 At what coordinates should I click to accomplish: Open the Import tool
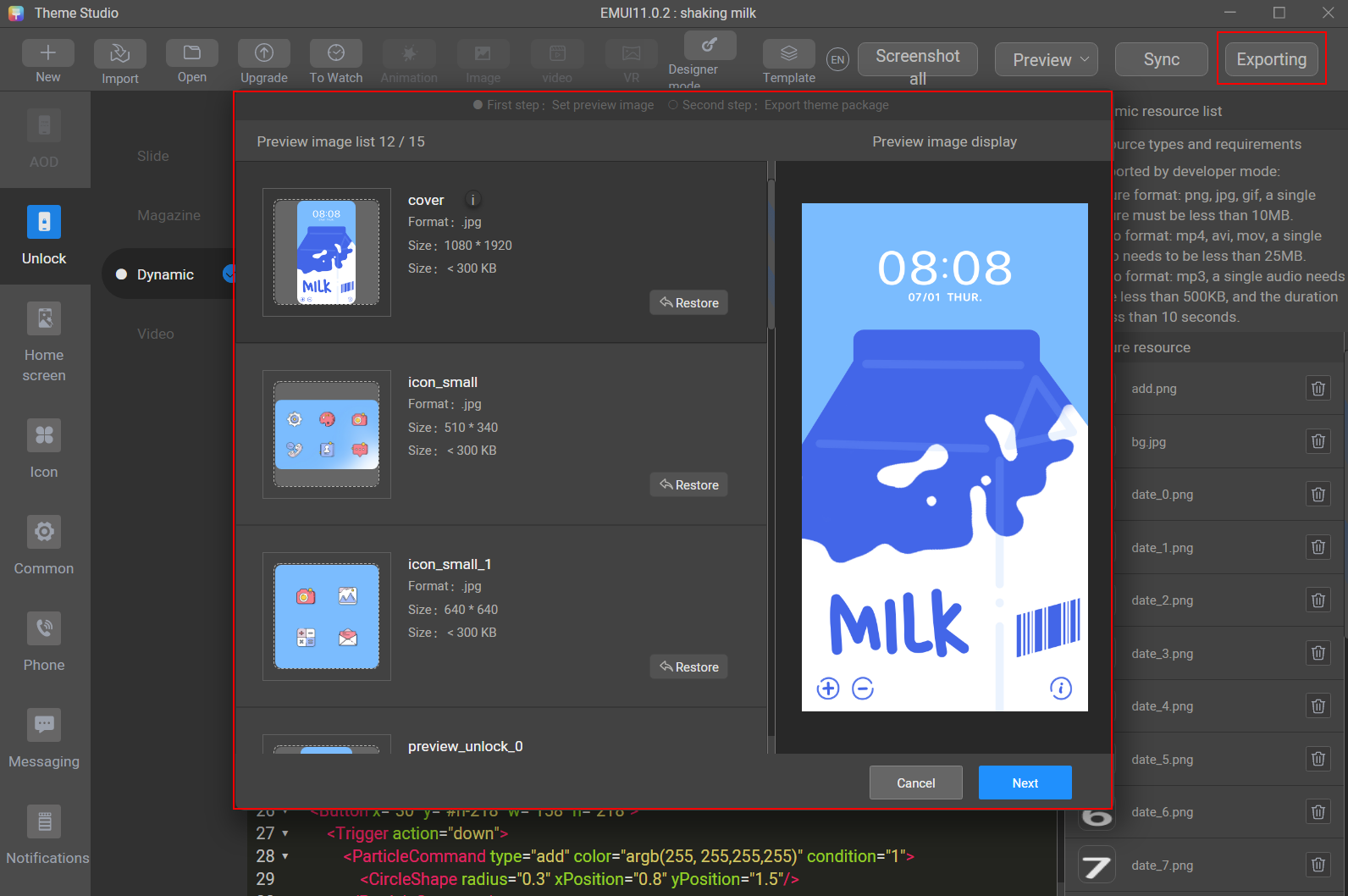pos(119,54)
